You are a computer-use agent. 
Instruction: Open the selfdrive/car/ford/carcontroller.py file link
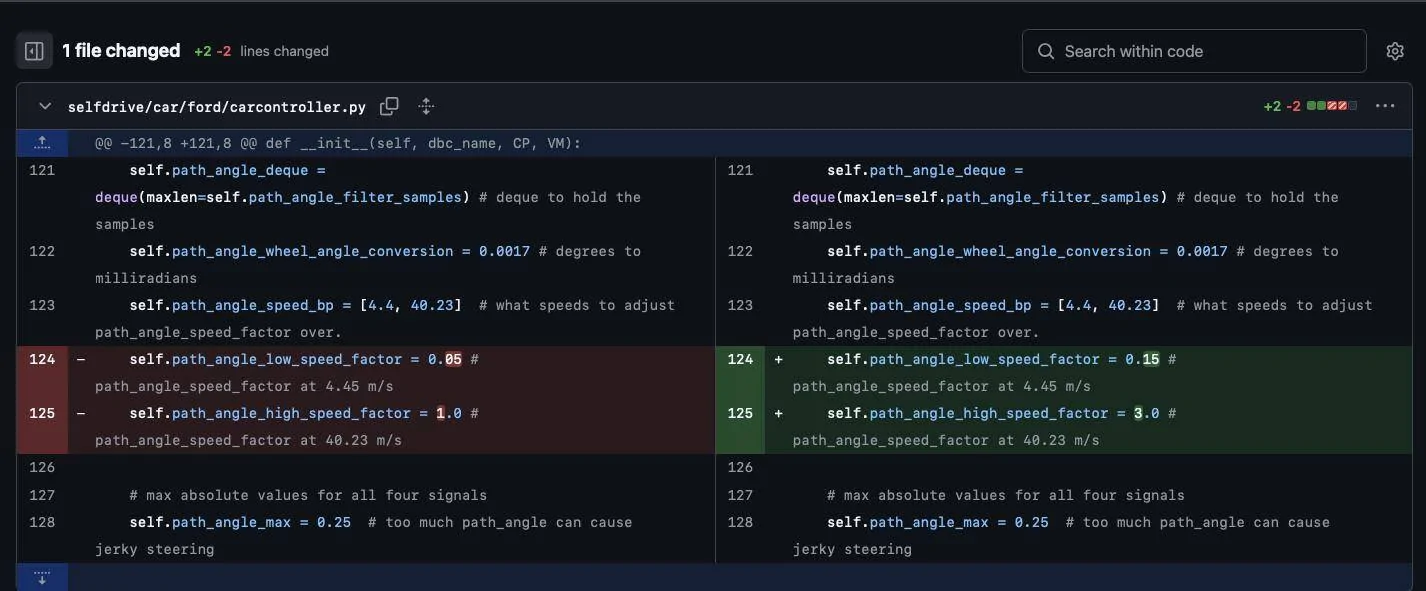[x=216, y=107]
